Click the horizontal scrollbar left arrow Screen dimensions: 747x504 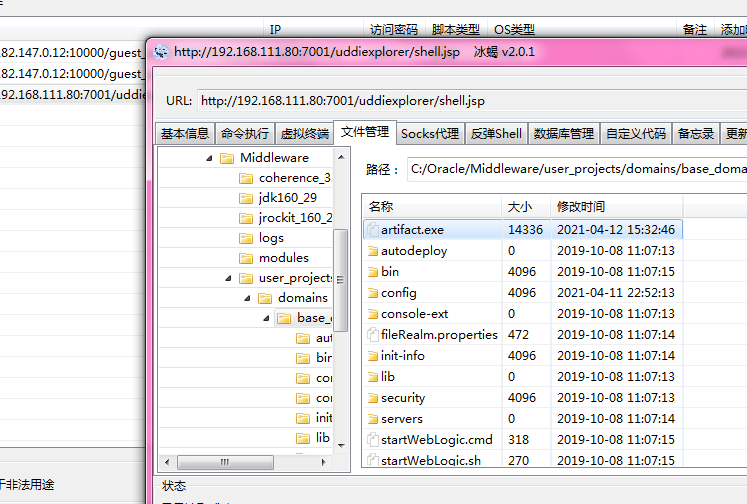167,462
